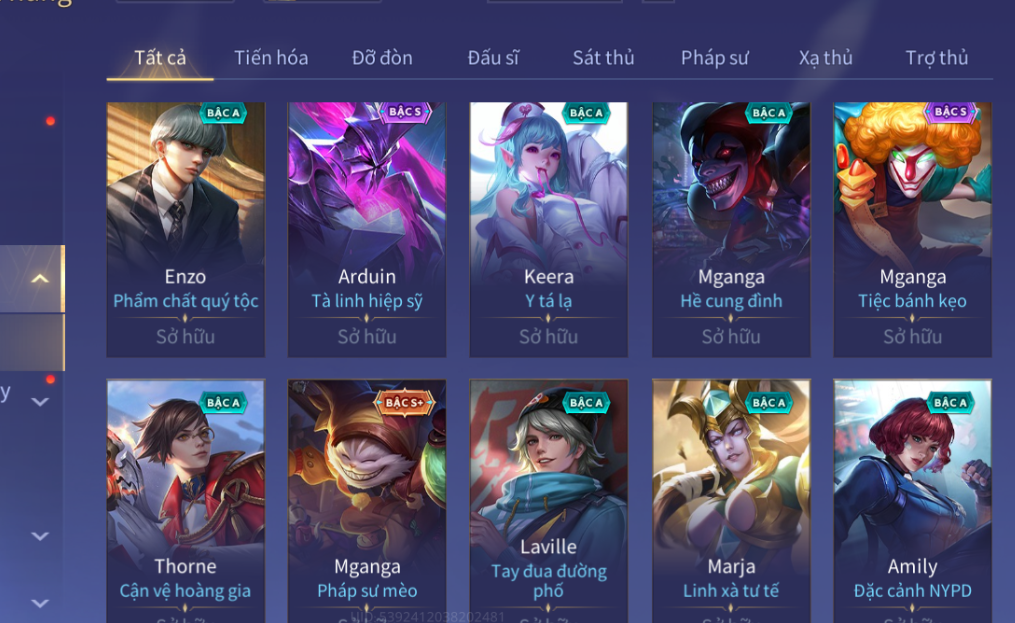Image resolution: width=1015 pixels, height=623 pixels.
Task: Expand the sidebar section with red dot
Action: (40, 402)
